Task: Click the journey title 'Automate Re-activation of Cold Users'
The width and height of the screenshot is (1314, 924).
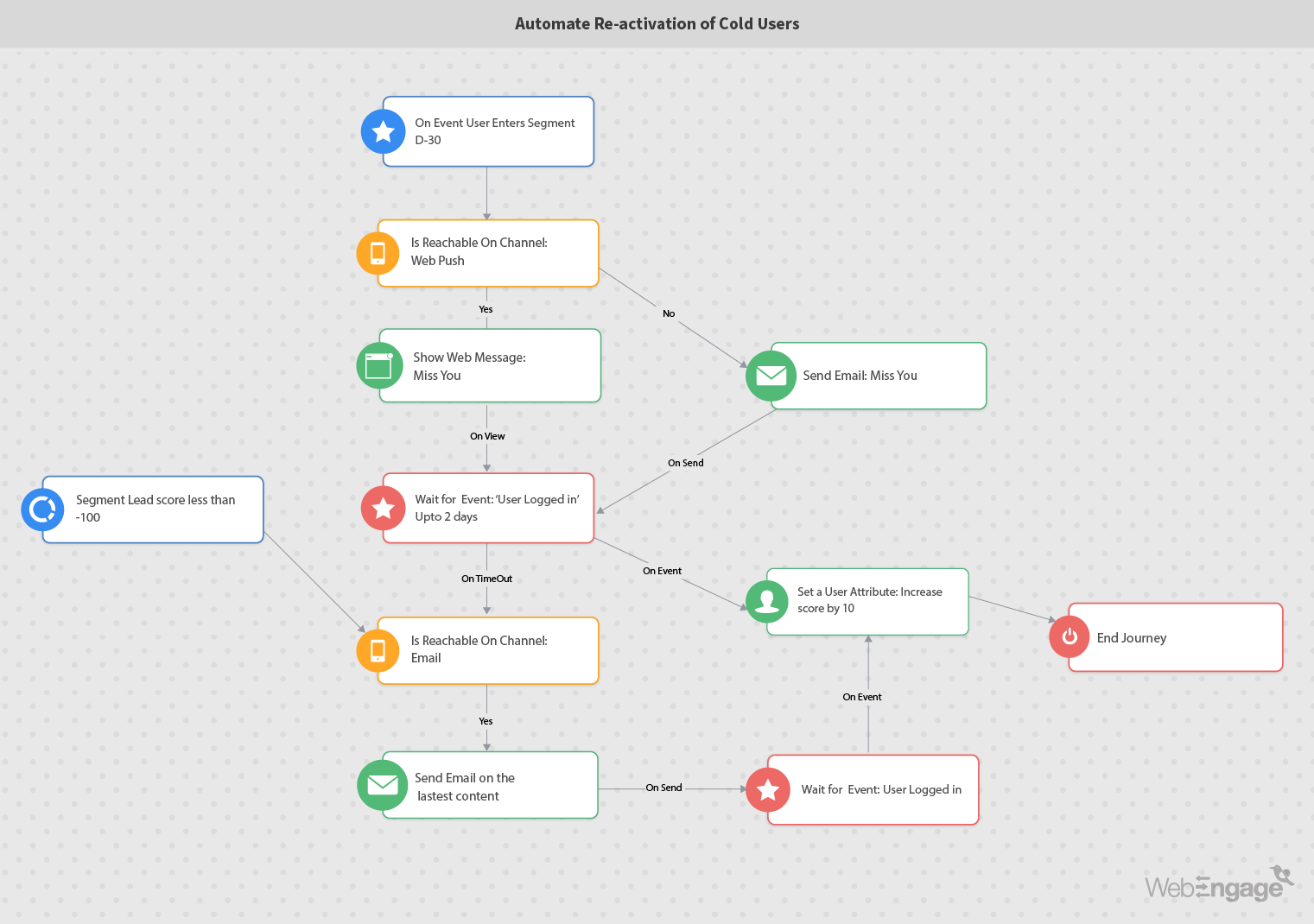Action: (x=657, y=24)
